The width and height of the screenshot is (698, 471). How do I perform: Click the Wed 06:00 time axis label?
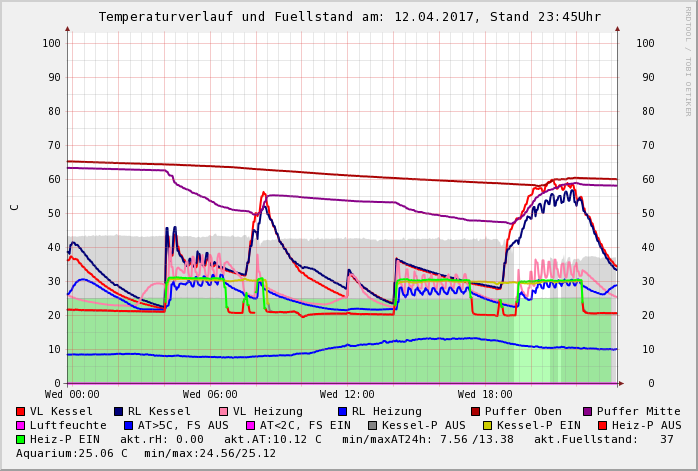point(210,394)
